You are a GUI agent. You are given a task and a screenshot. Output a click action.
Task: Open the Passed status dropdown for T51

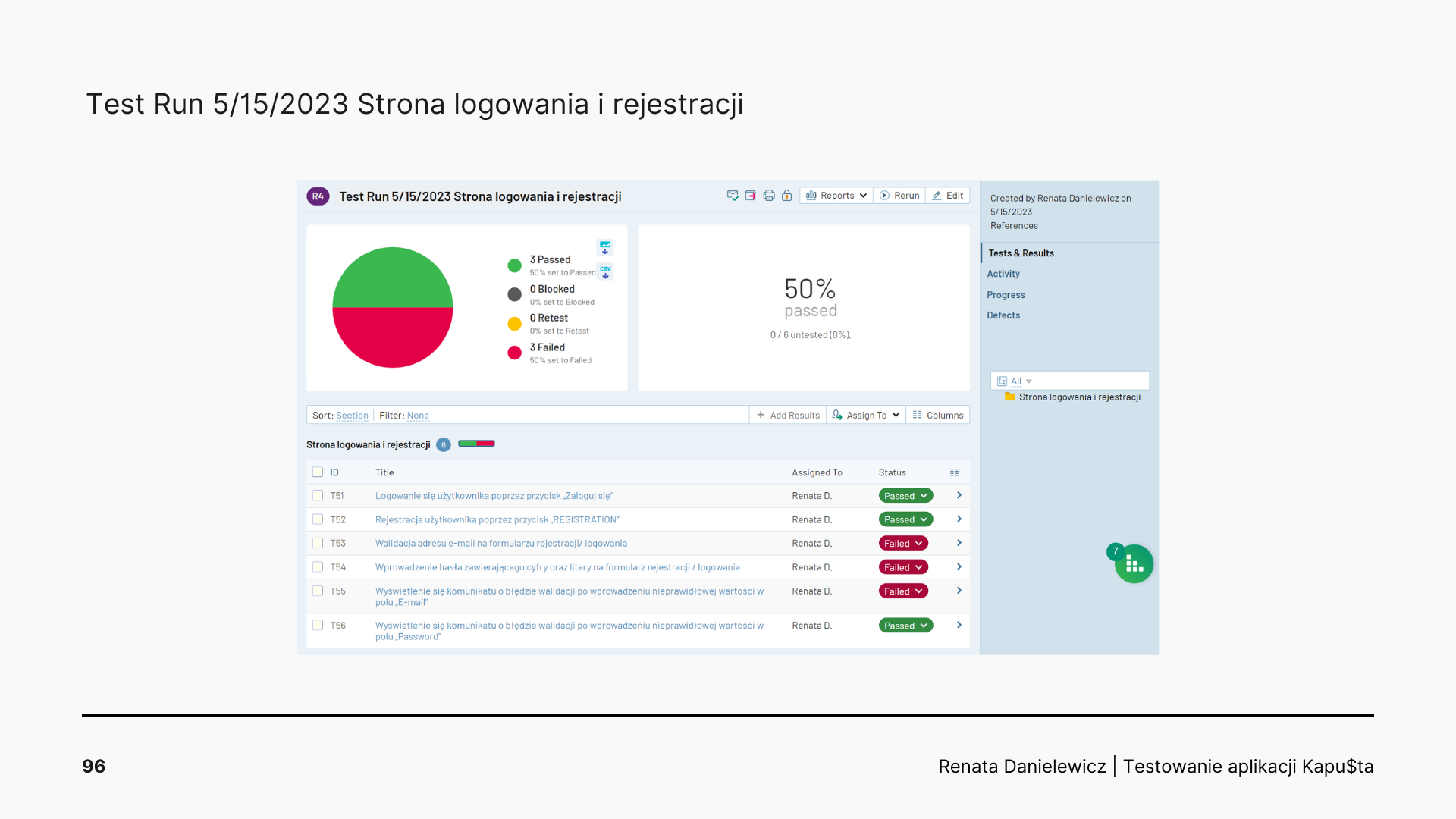pyautogui.click(x=906, y=496)
